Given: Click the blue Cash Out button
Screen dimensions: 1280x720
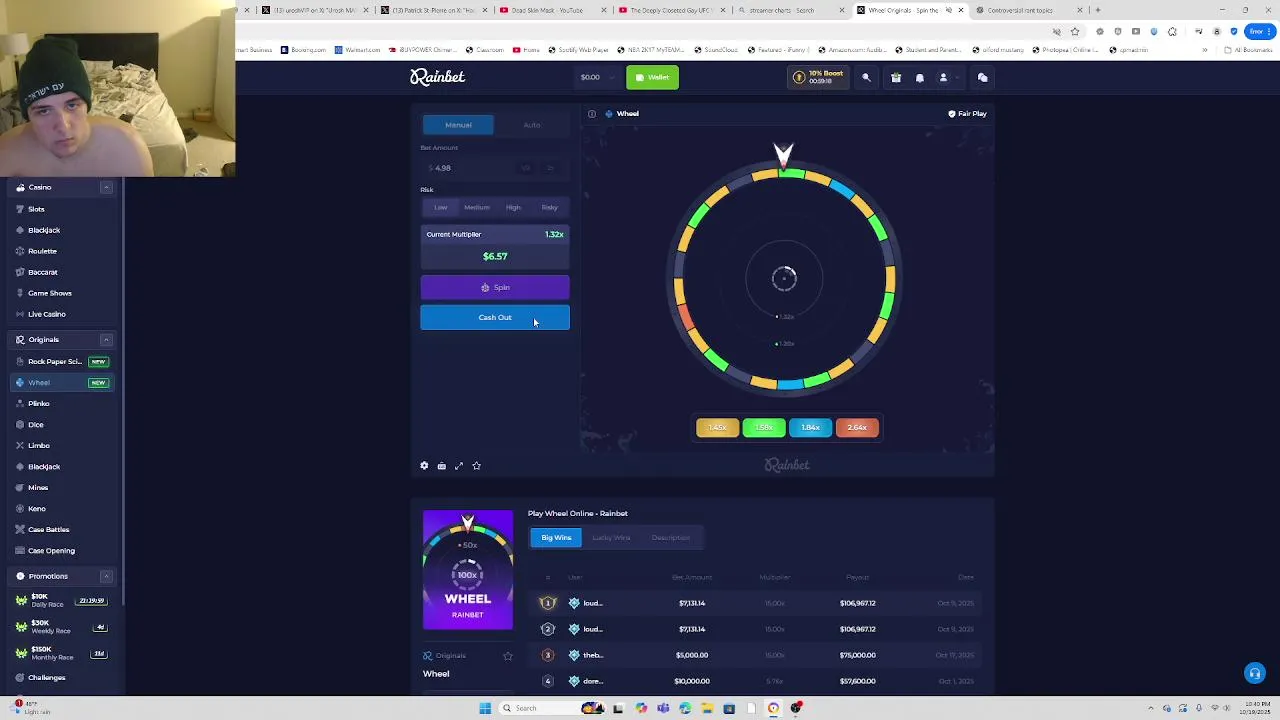Looking at the screenshot, I should (495, 317).
